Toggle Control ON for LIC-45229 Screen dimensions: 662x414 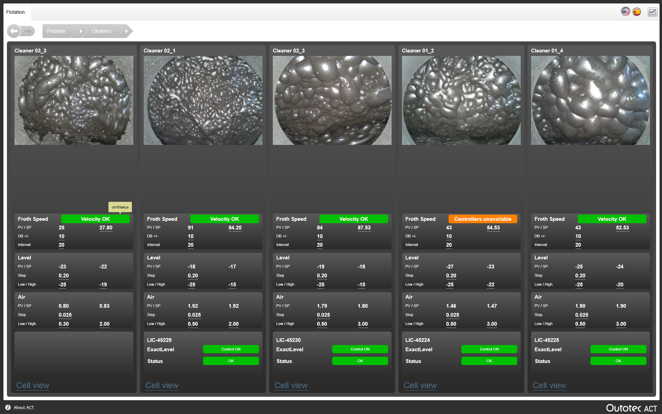point(231,349)
